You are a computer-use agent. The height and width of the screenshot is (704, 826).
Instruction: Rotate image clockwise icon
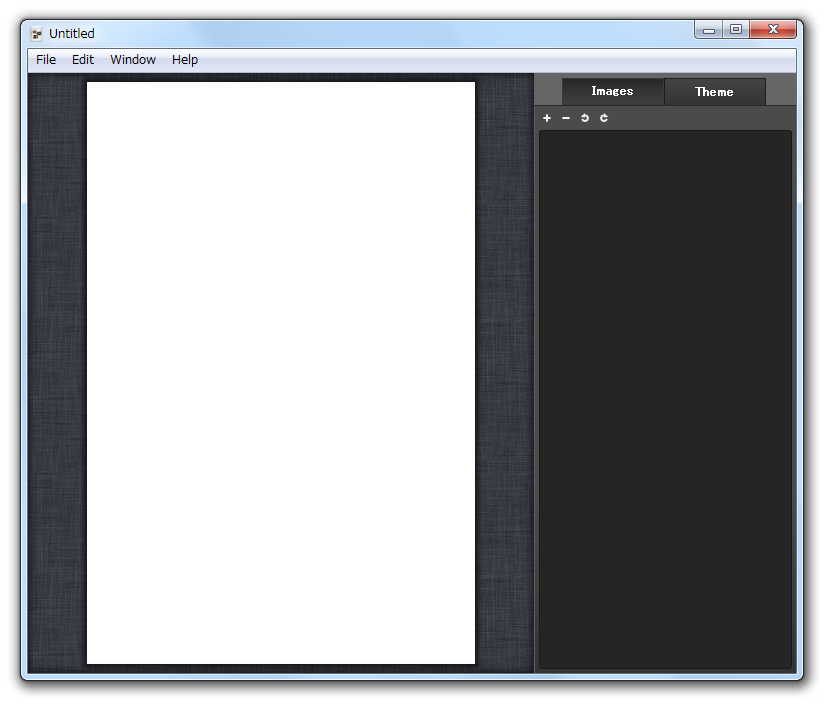pyautogui.click(x=604, y=118)
